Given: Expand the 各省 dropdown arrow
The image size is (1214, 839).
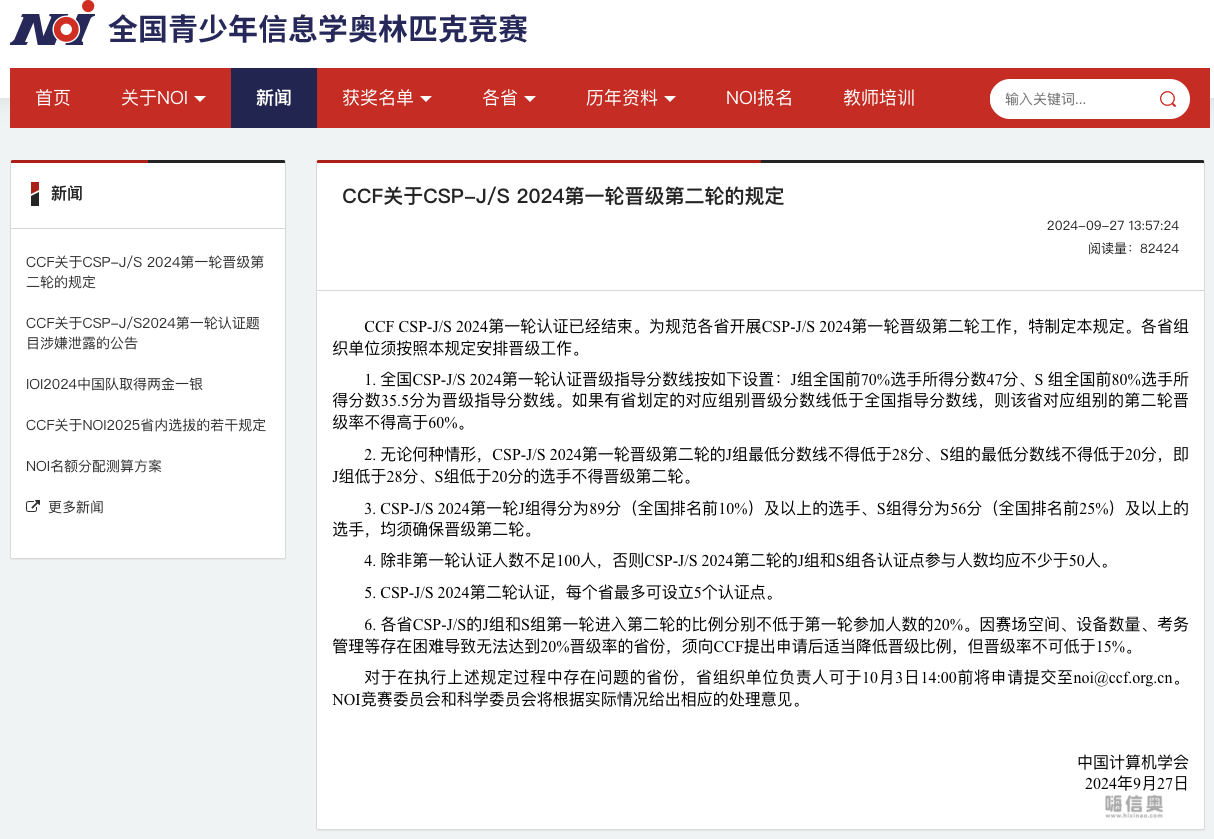Looking at the screenshot, I should point(530,99).
